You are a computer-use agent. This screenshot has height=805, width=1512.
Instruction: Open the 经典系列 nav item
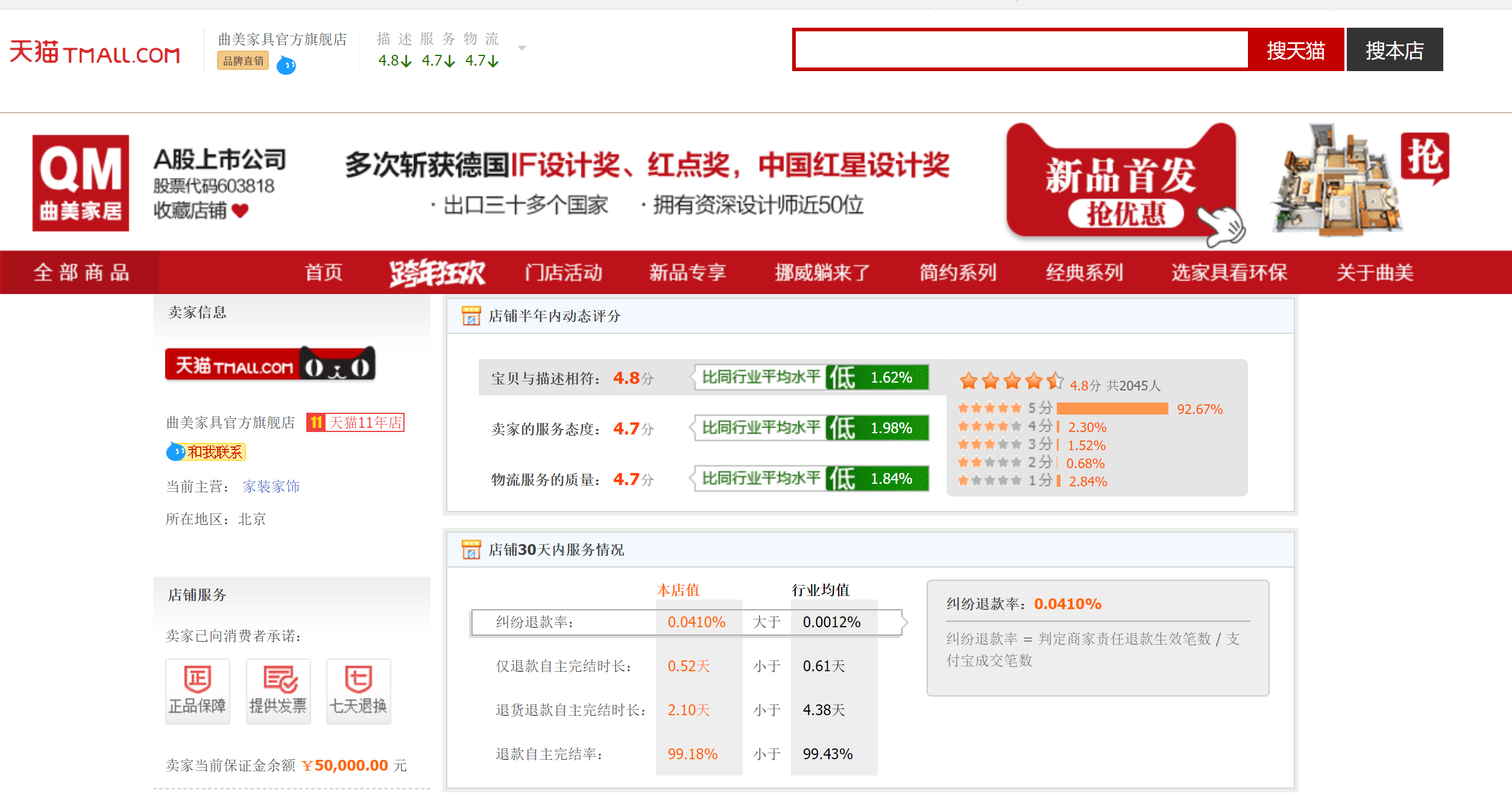(1085, 272)
